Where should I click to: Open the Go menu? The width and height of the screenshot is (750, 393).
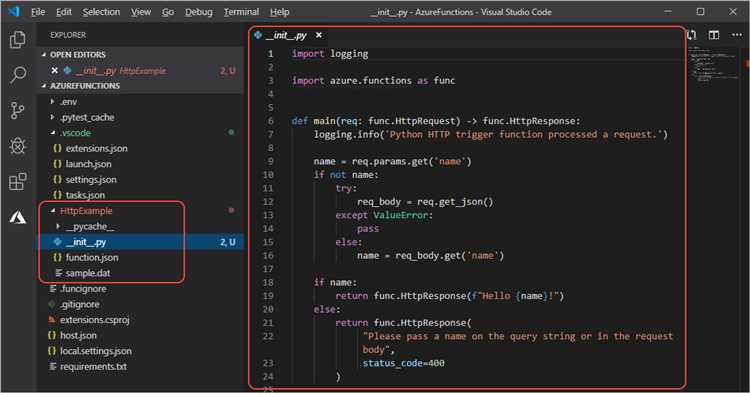tap(167, 12)
